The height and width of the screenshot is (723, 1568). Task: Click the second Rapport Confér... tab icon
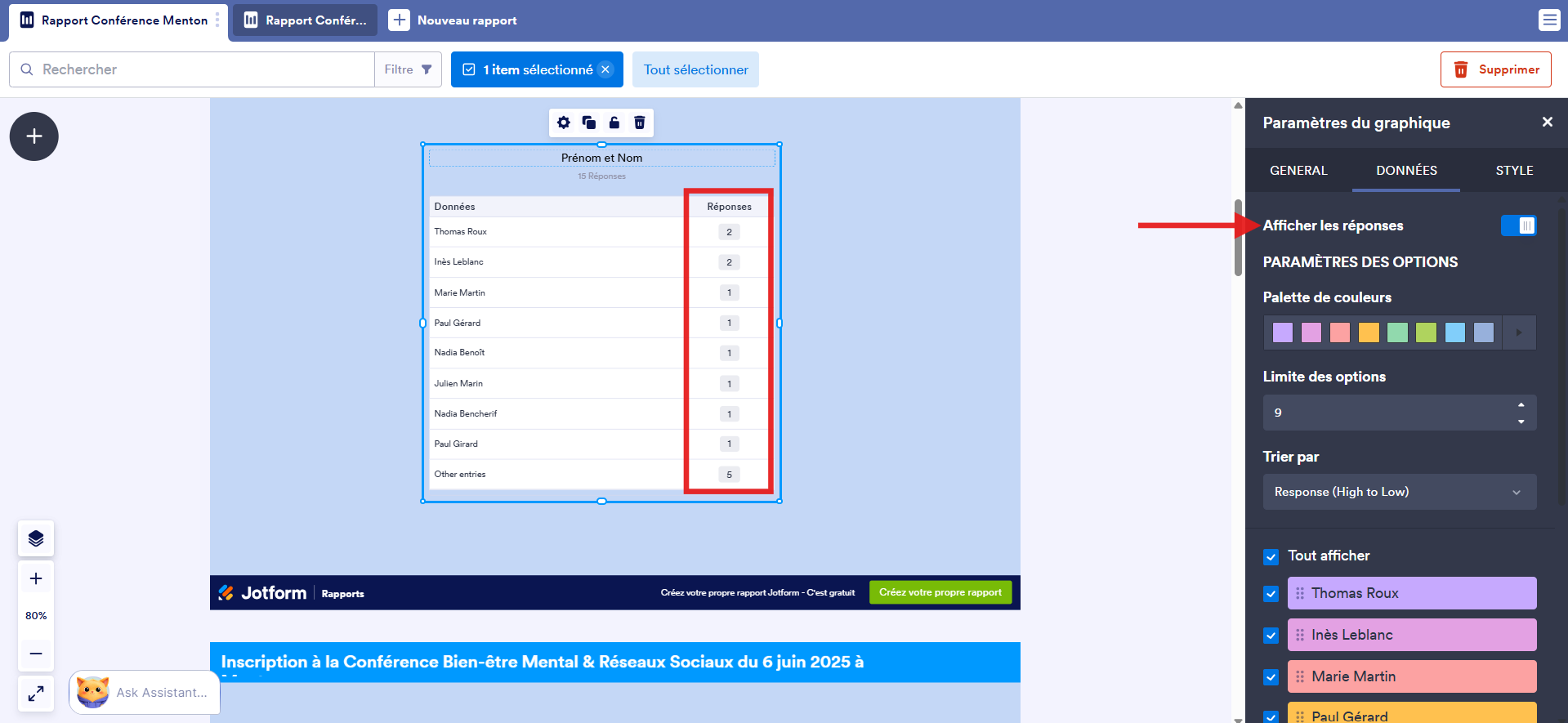251,20
